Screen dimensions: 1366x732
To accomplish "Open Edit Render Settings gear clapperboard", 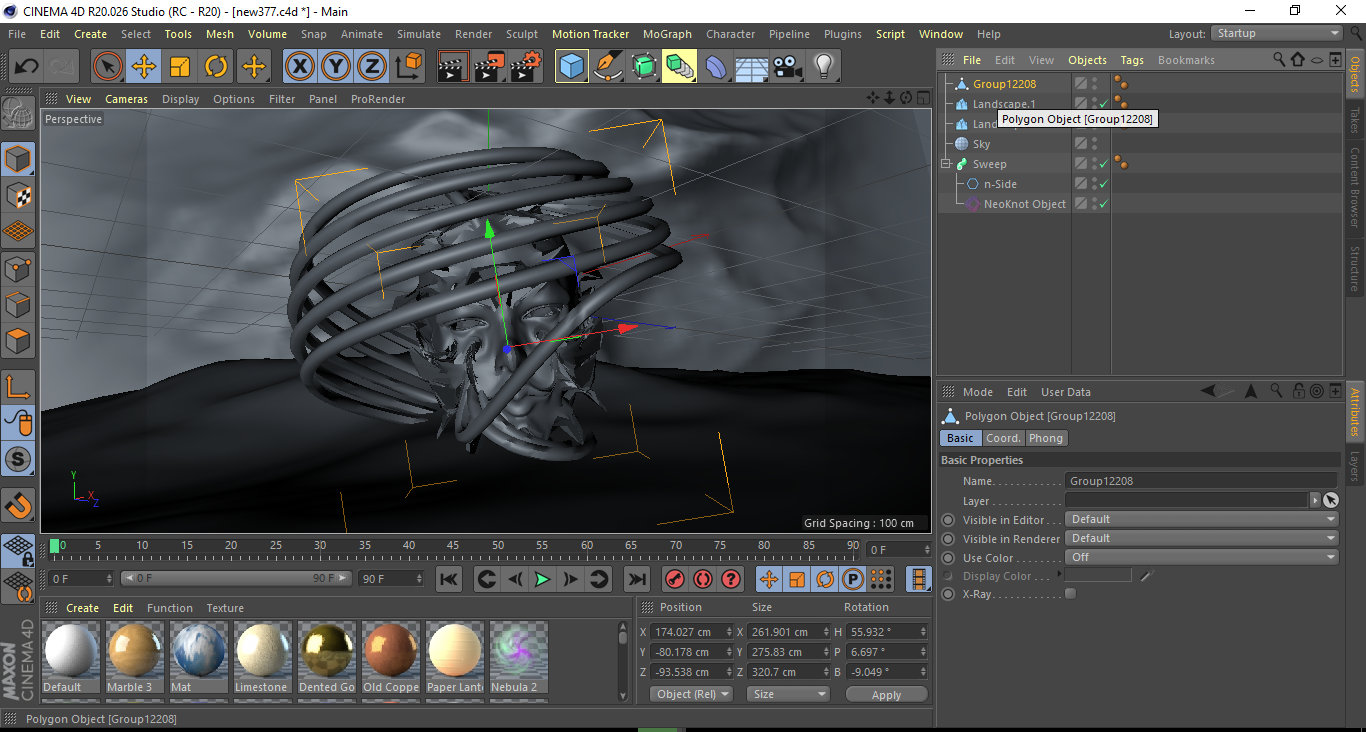I will (526, 67).
